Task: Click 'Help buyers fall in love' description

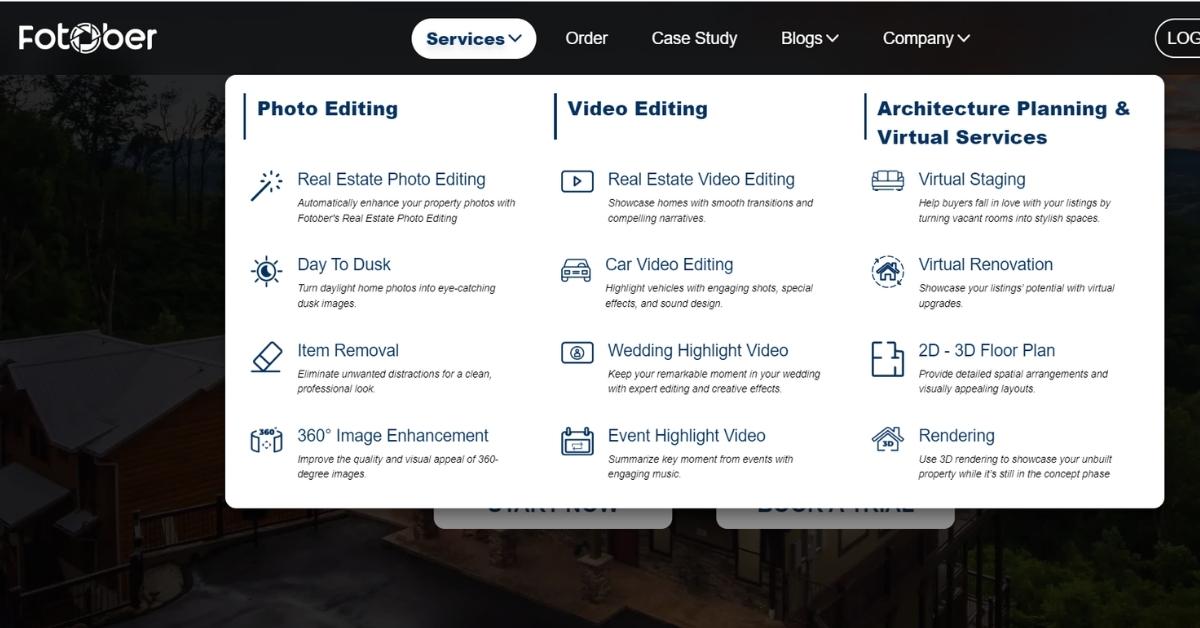Action: coord(1014,210)
